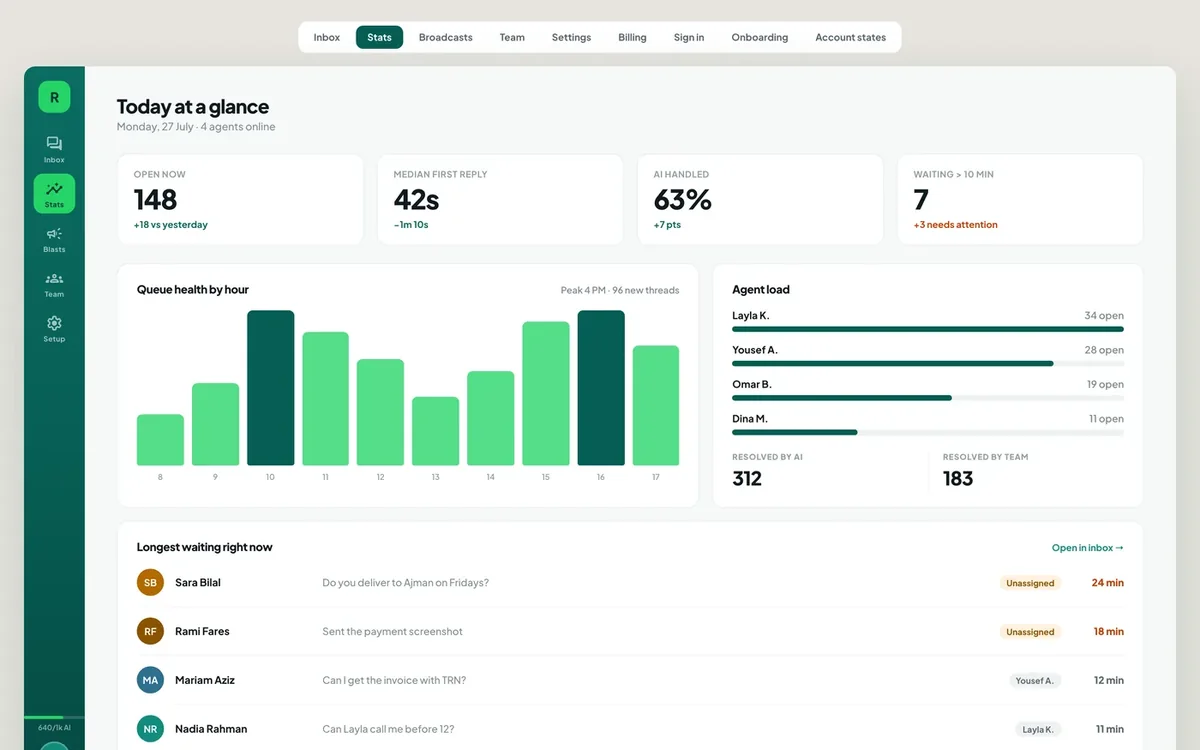Switch to the Inbox tab
The width and height of the screenshot is (1200, 750).
(x=327, y=37)
